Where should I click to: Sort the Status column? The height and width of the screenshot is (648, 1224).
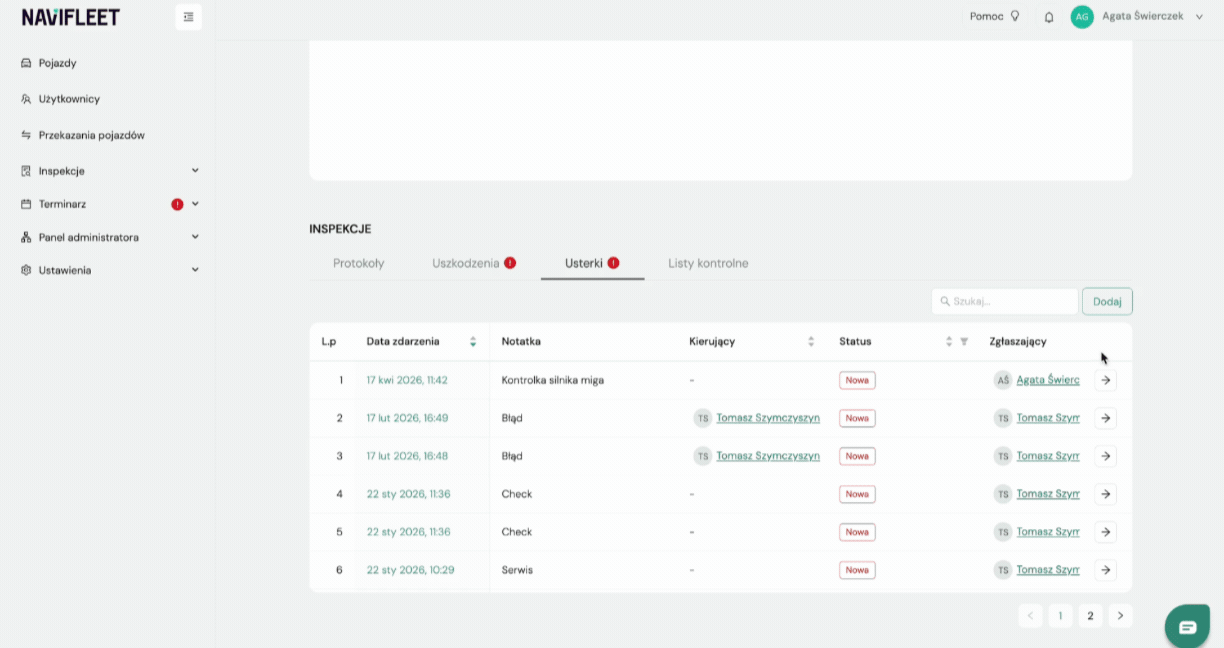pyautogui.click(x=949, y=341)
